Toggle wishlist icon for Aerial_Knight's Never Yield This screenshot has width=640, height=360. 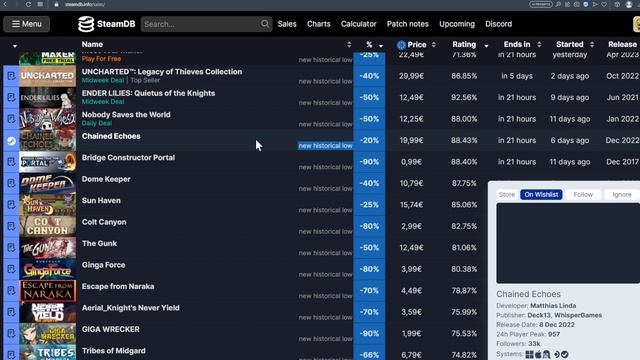point(11,312)
